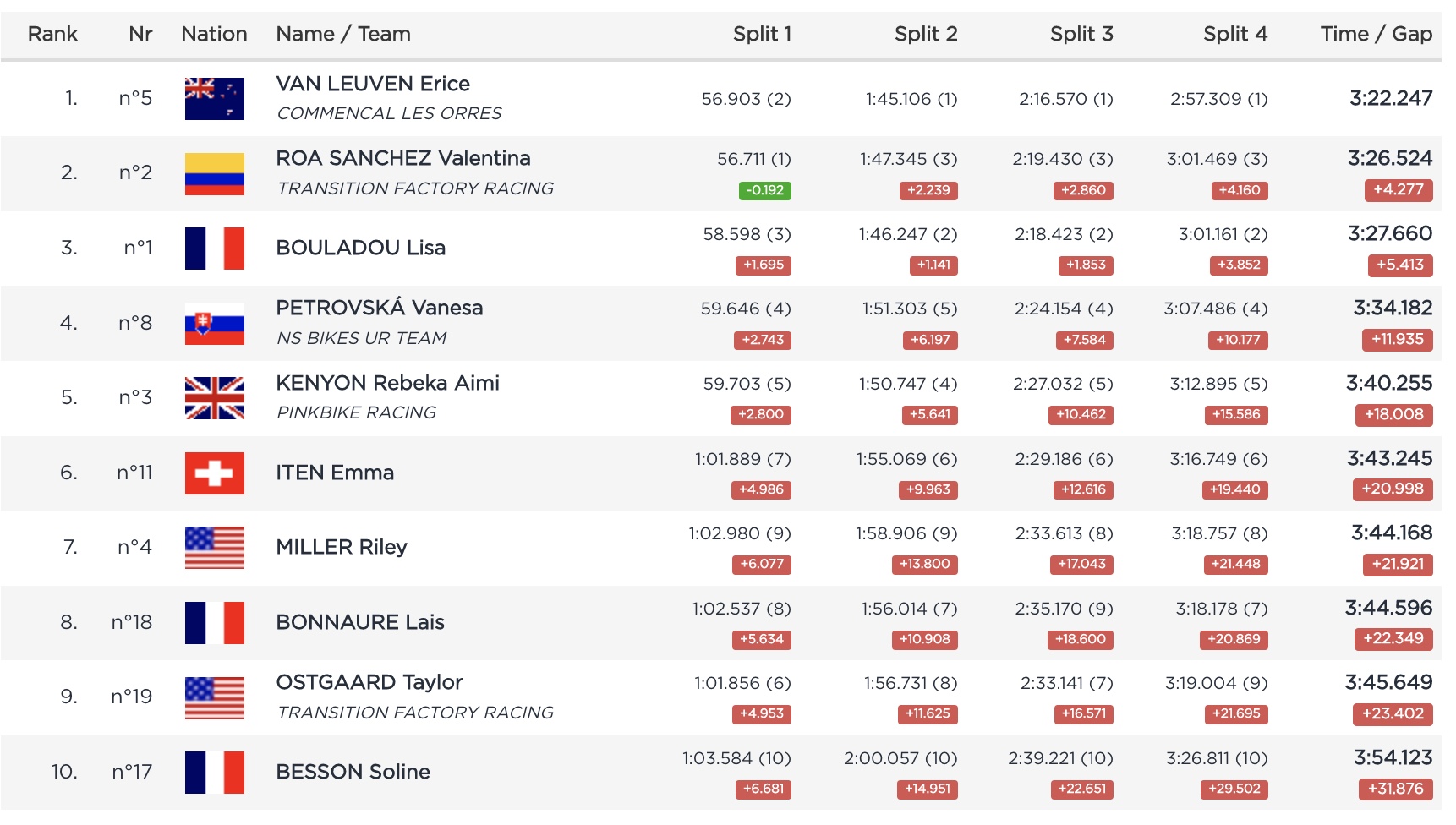Open ROA SANCHEZ Valentina rider name
1456x825 pixels.
(x=403, y=158)
